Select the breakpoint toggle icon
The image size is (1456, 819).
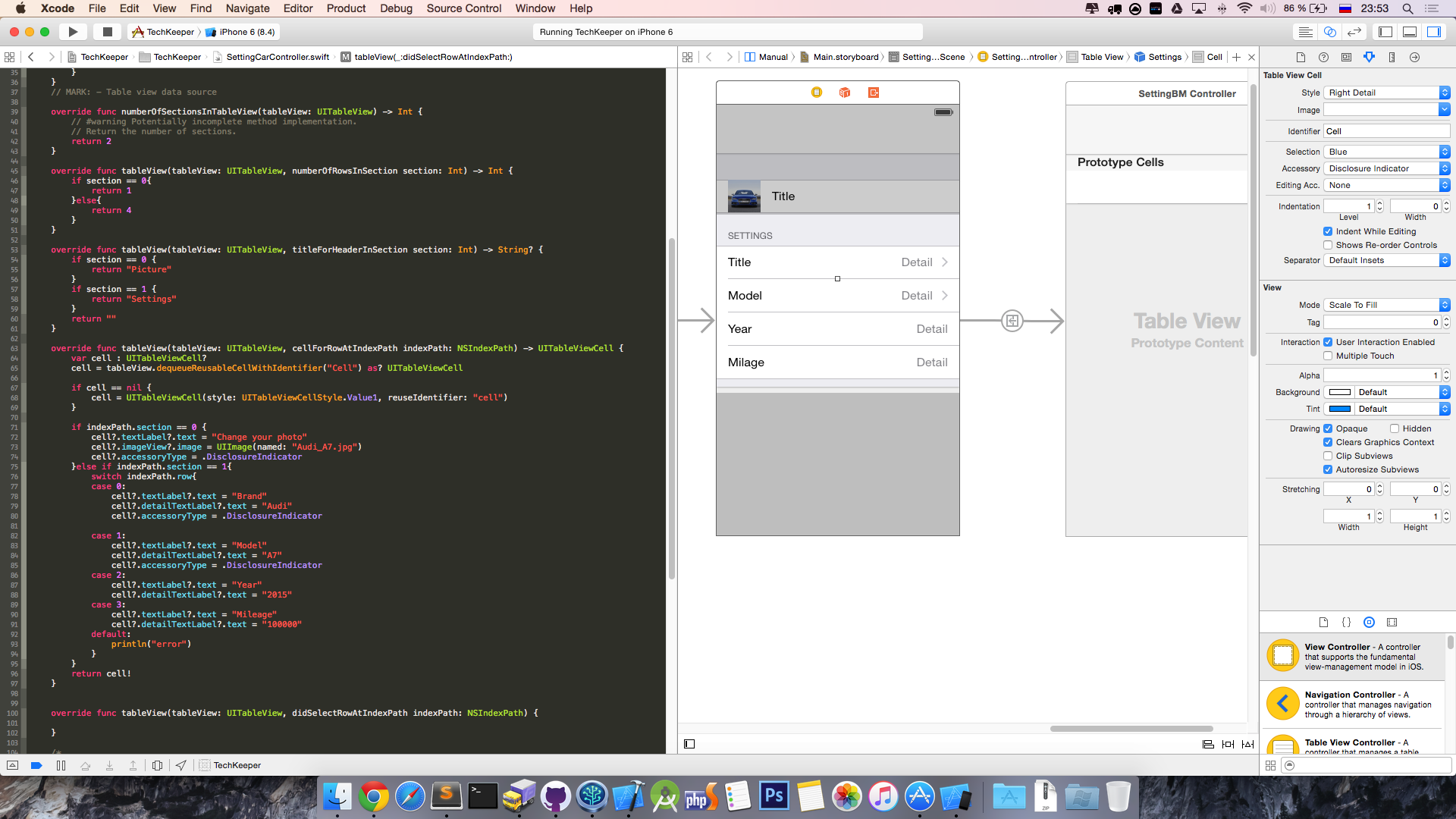click(36, 765)
